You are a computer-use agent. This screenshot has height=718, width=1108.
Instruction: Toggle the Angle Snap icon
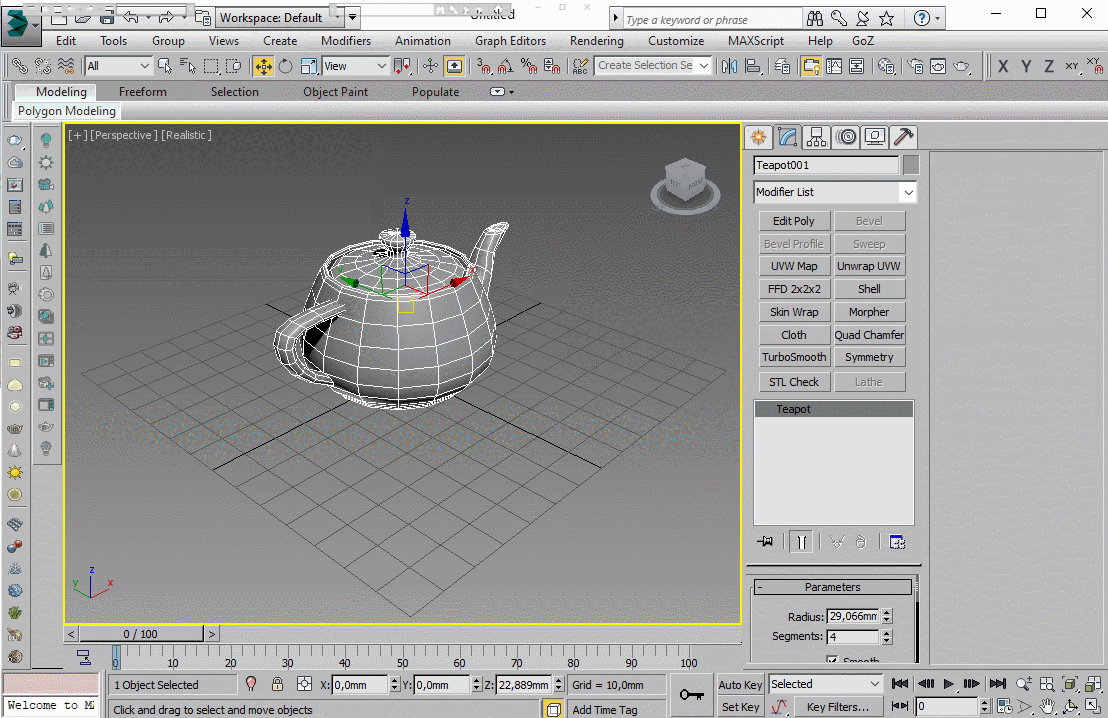coord(506,66)
